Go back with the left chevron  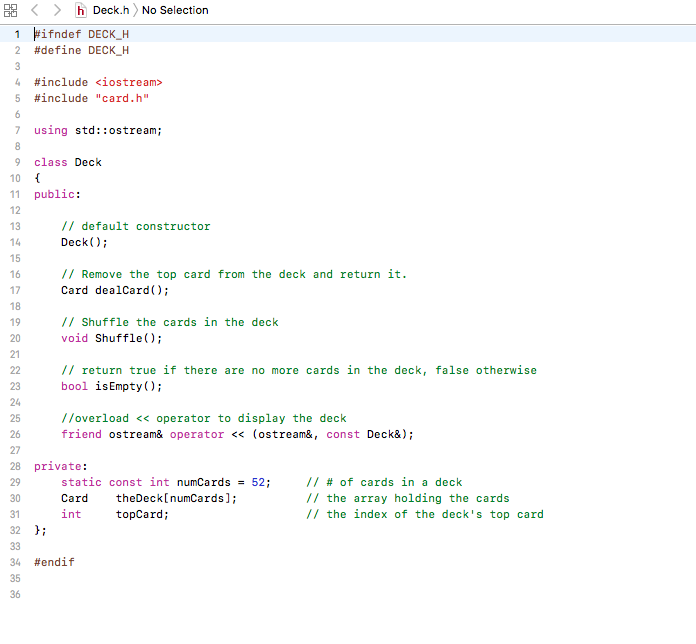point(35,10)
